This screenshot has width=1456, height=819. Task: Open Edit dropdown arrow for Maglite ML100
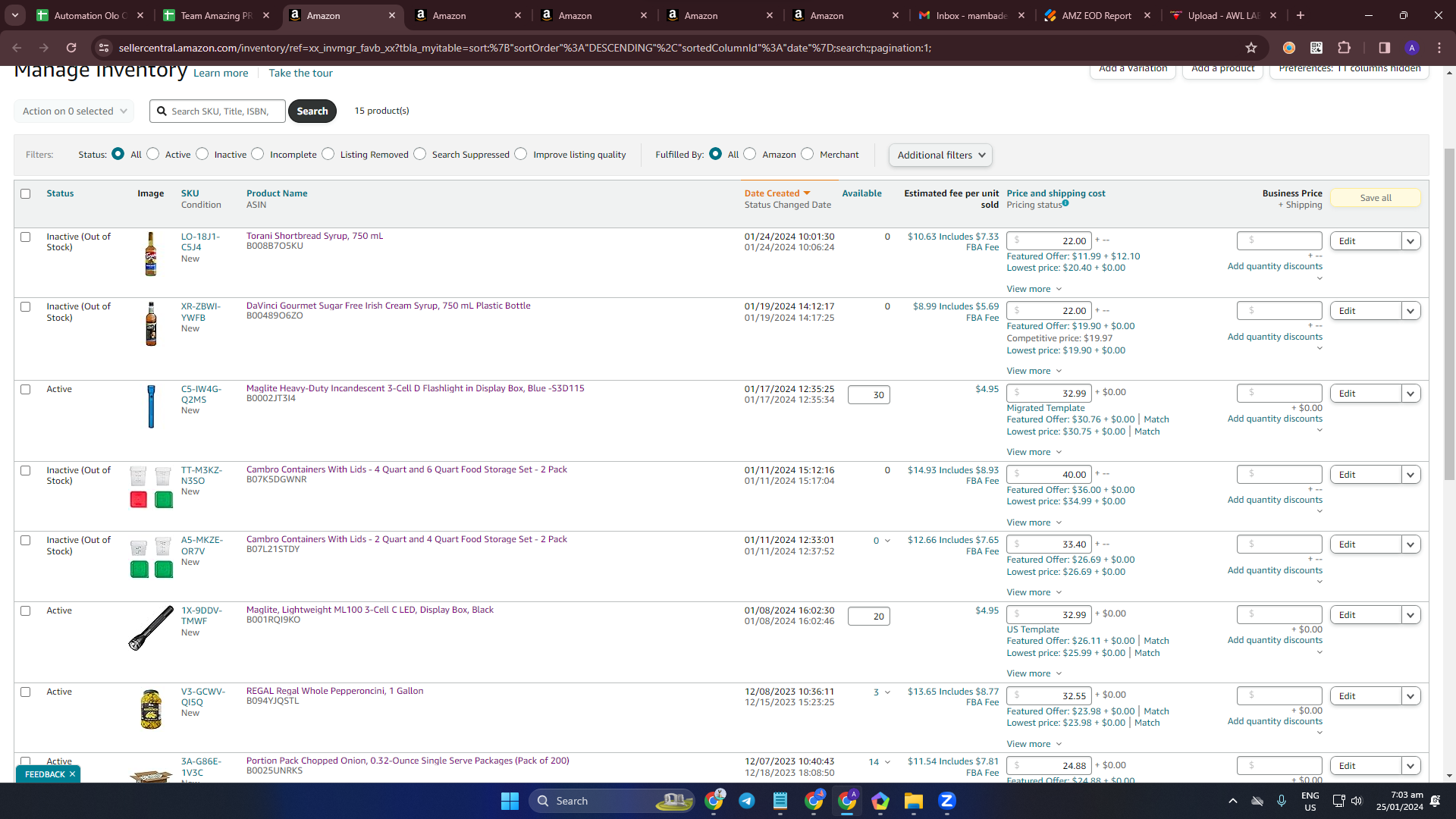[1410, 615]
